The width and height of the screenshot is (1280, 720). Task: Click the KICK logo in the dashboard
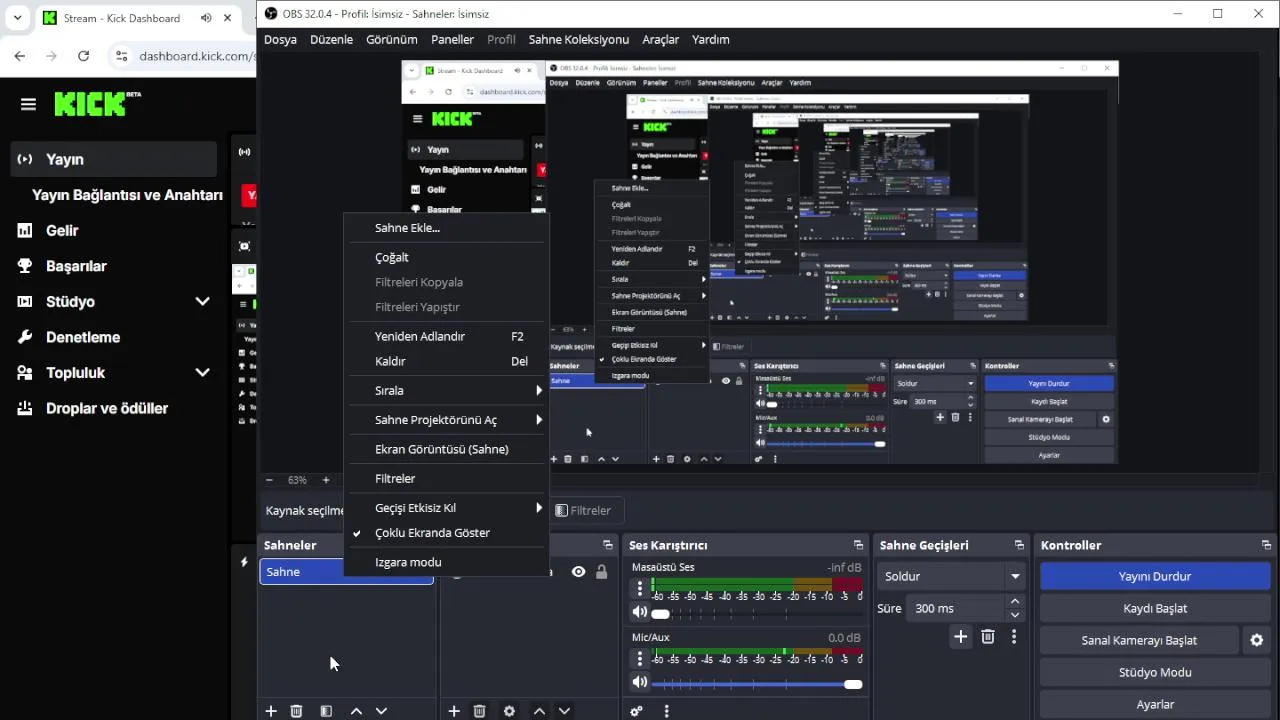click(x=97, y=104)
